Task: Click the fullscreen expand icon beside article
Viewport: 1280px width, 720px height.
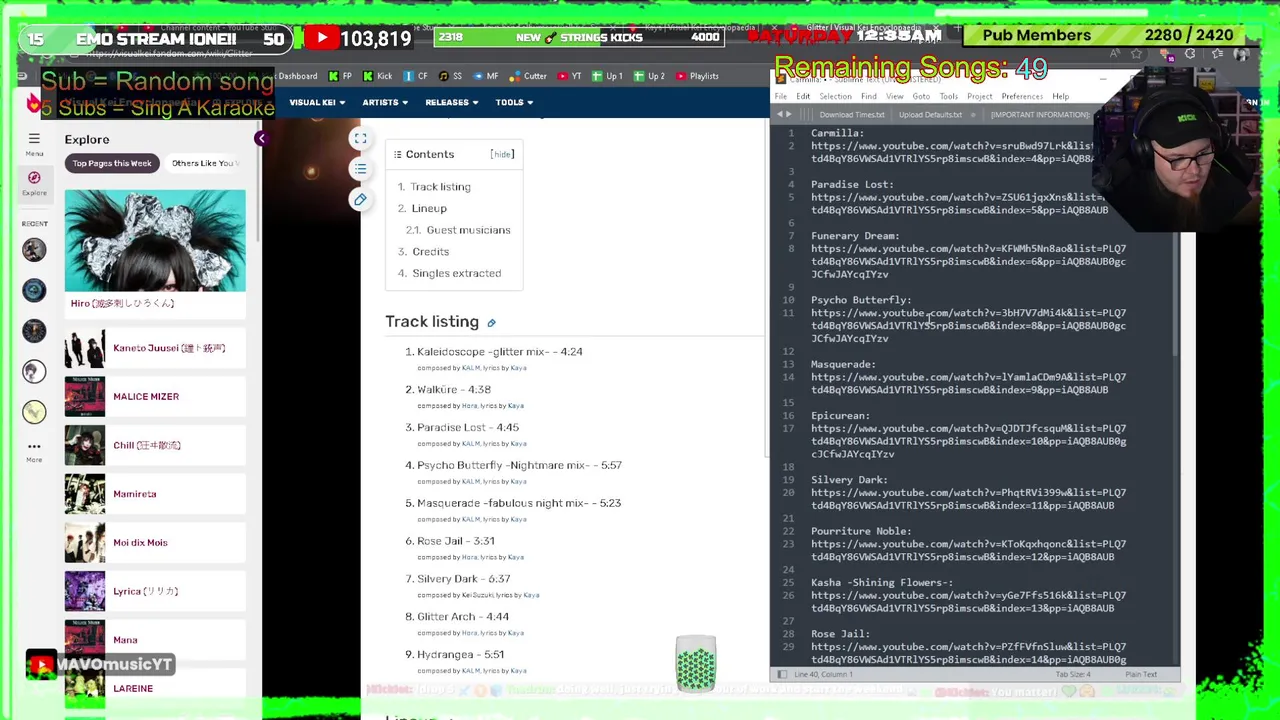Action: click(360, 139)
